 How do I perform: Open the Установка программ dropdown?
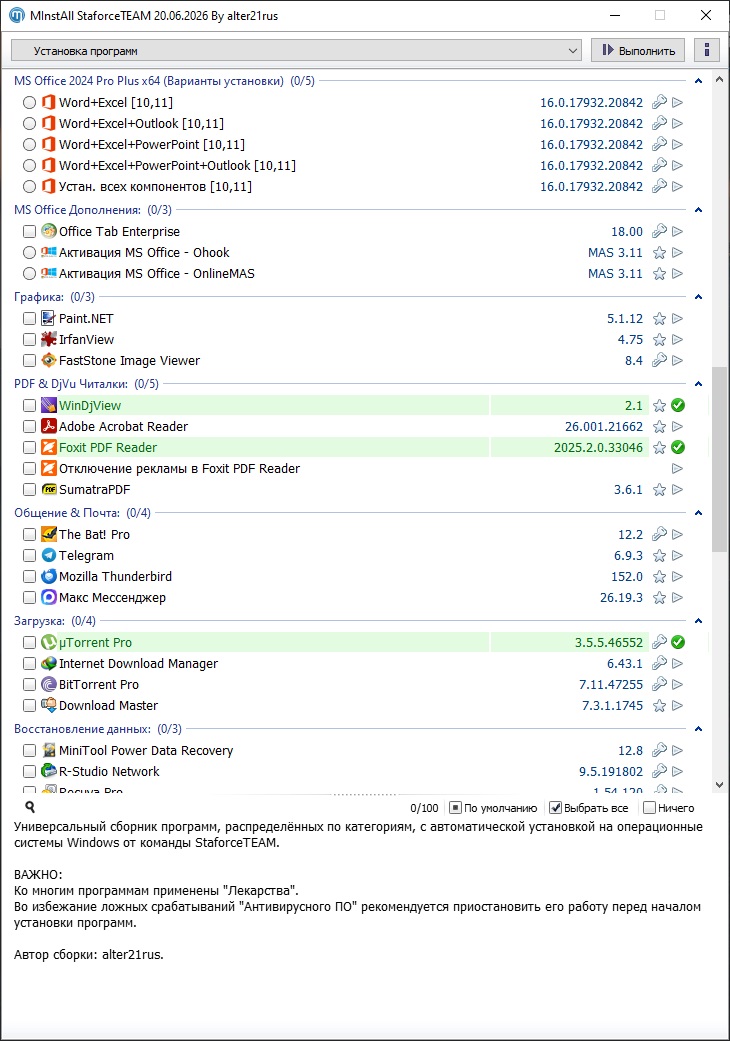pyautogui.click(x=296, y=50)
